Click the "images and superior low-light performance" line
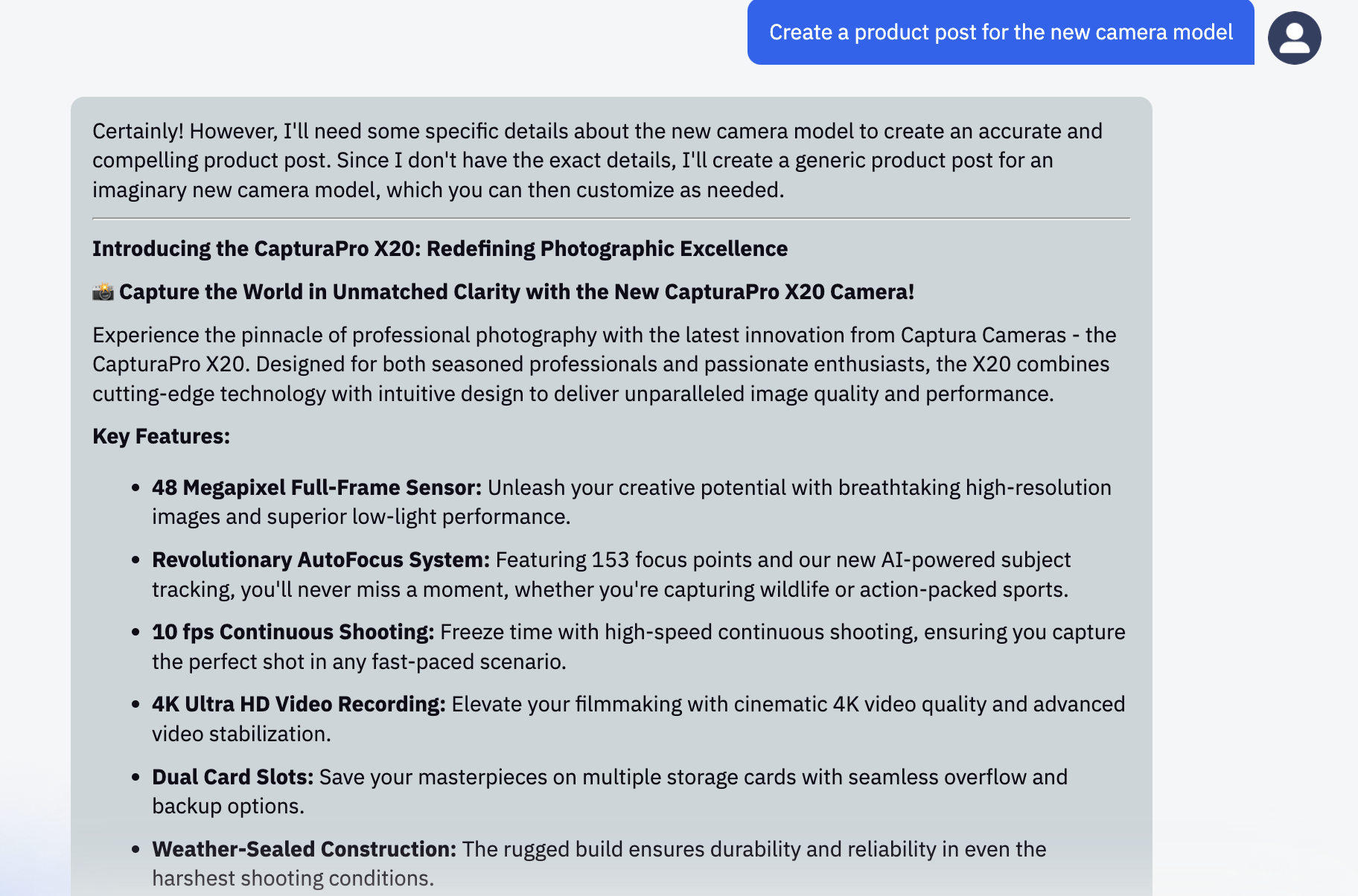Viewport: 1358px width, 896px height. (361, 516)
